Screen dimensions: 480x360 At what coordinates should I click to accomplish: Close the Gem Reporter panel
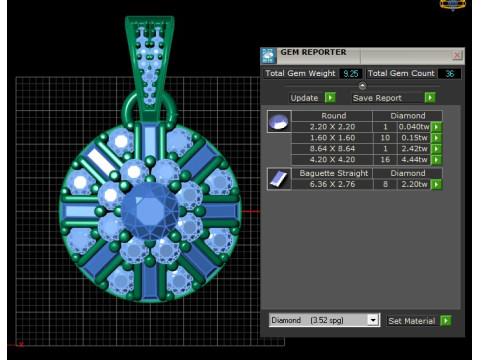(457, 55)
